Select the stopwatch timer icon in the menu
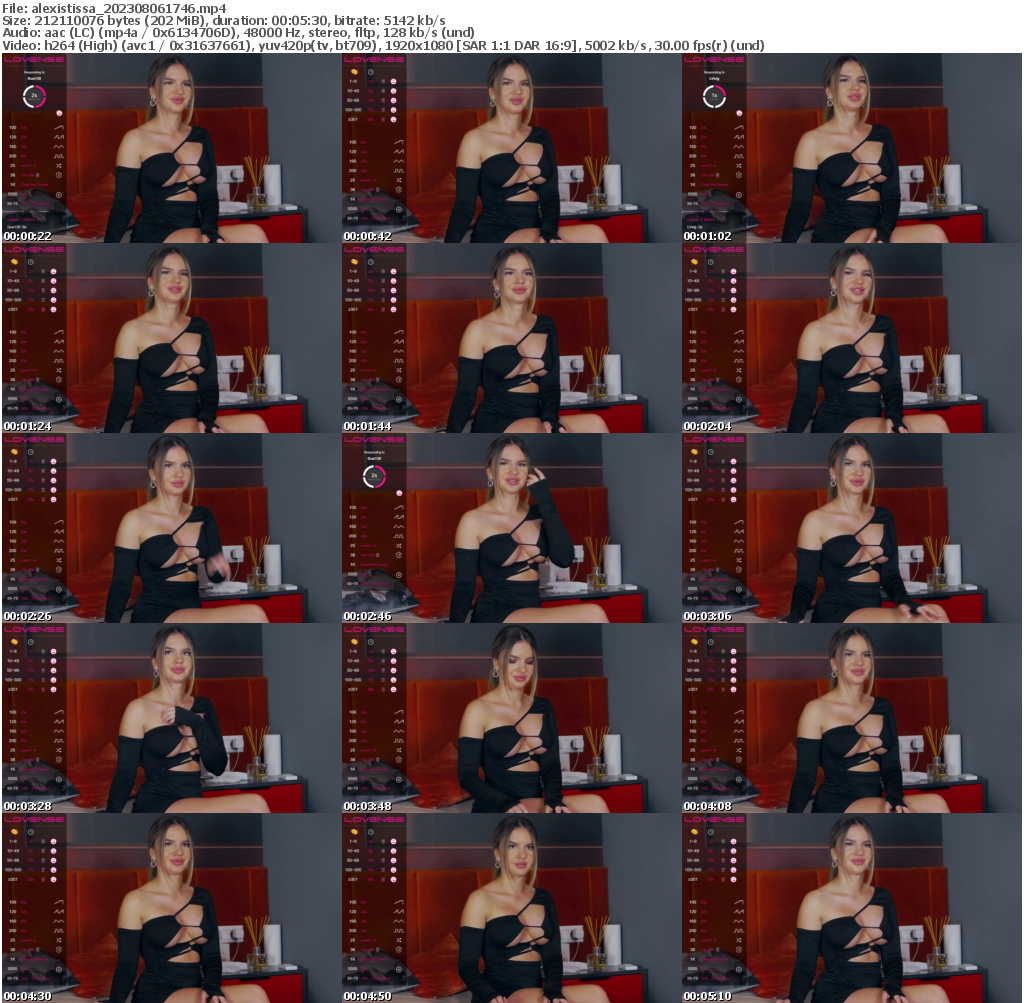This screenshot has width=1024, height=1003. click(x=399, y=380)
